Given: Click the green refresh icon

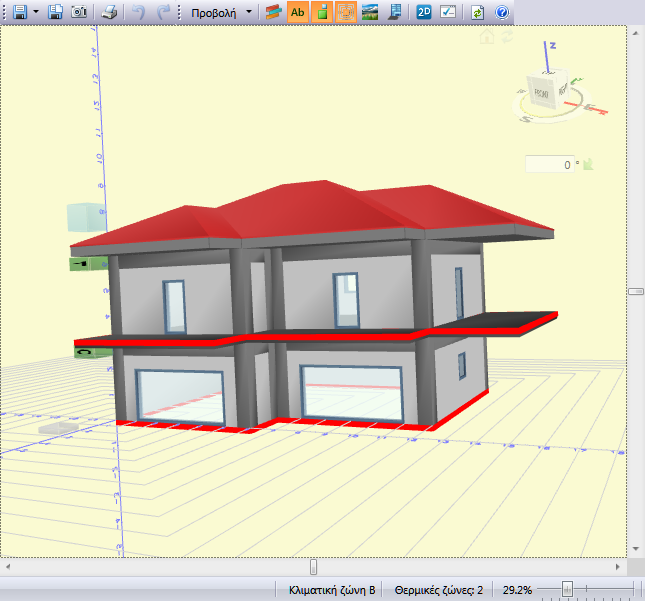Looking at the screenshot, I should (478, 12).
